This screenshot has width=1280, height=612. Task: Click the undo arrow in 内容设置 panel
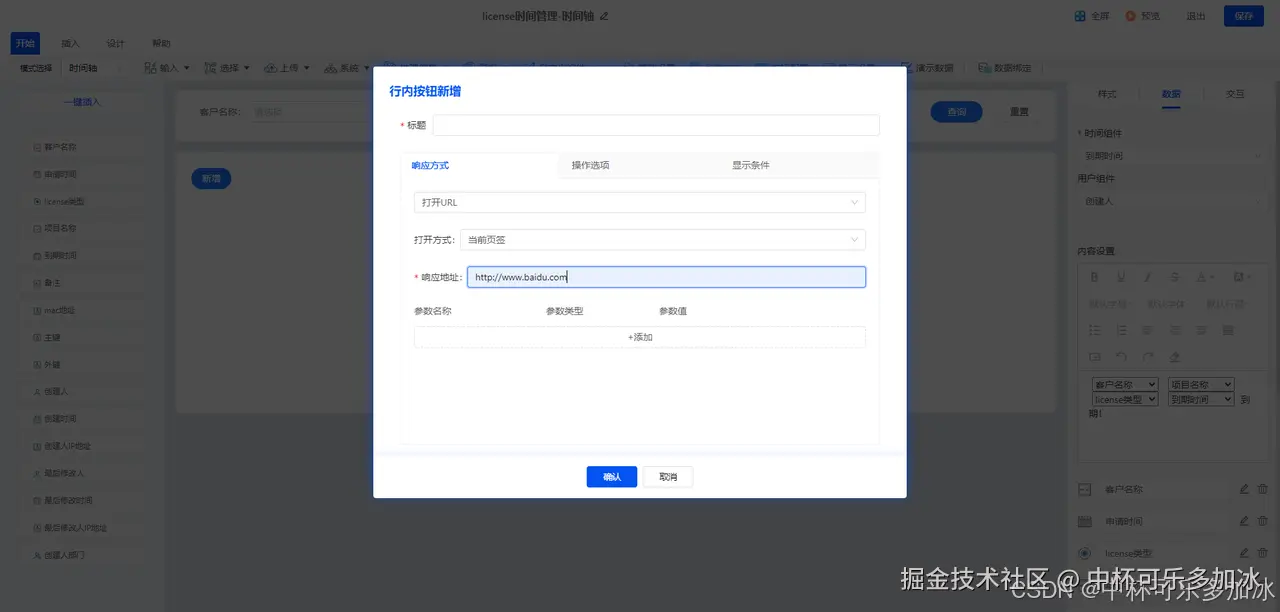click(x=1121, y=356)
